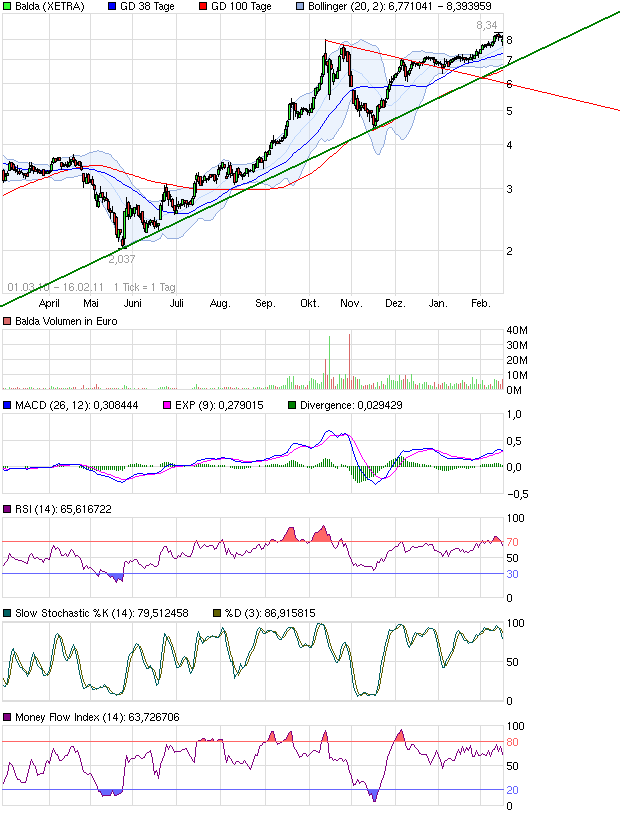Viewport: 620px width, 814px height.
Task: Click the Money Flow Index legend swatch
Action: click(7, 717)
